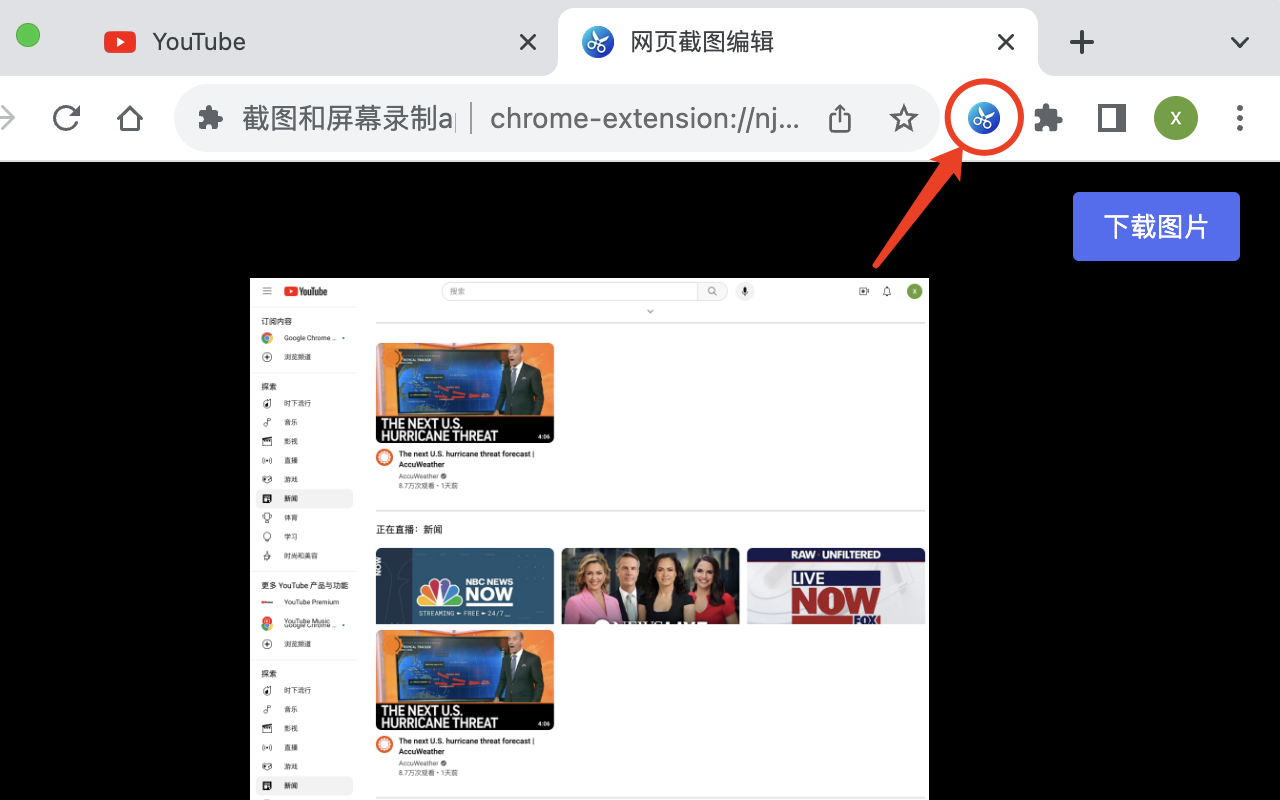Click the extension puzzle icon in address bar
Image resolution: width=1280 pixels, height=800 pixels.
[210, 119]
